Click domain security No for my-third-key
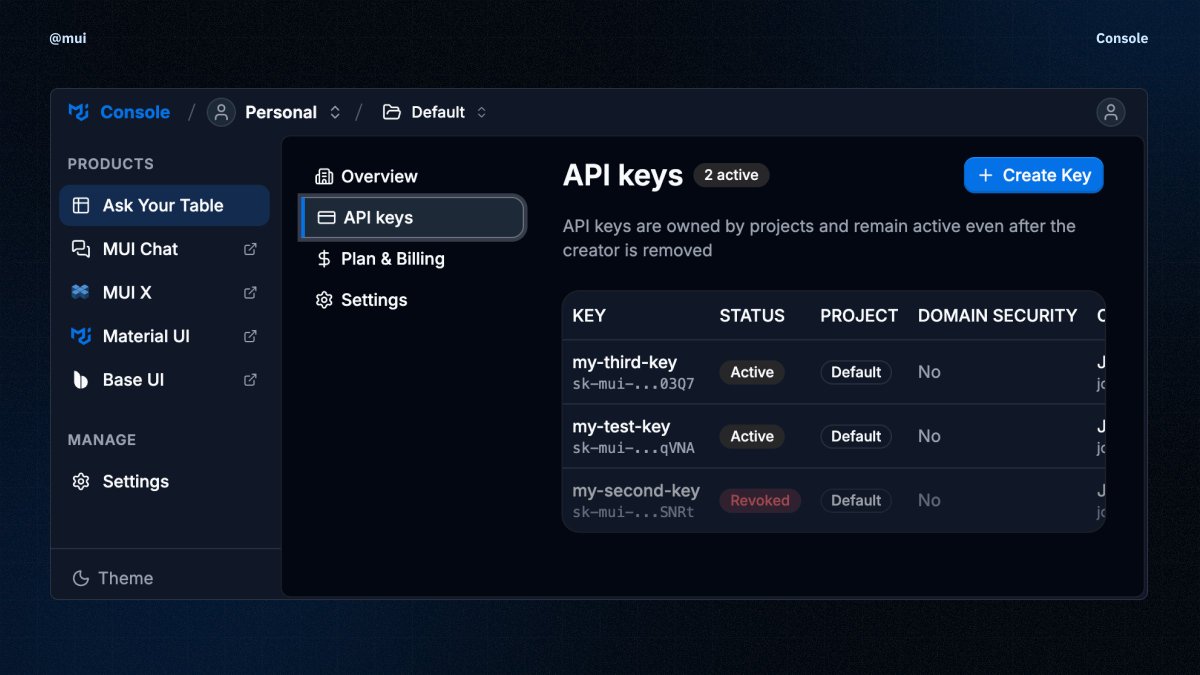1200x675 pixels. (x=929, y=372)
